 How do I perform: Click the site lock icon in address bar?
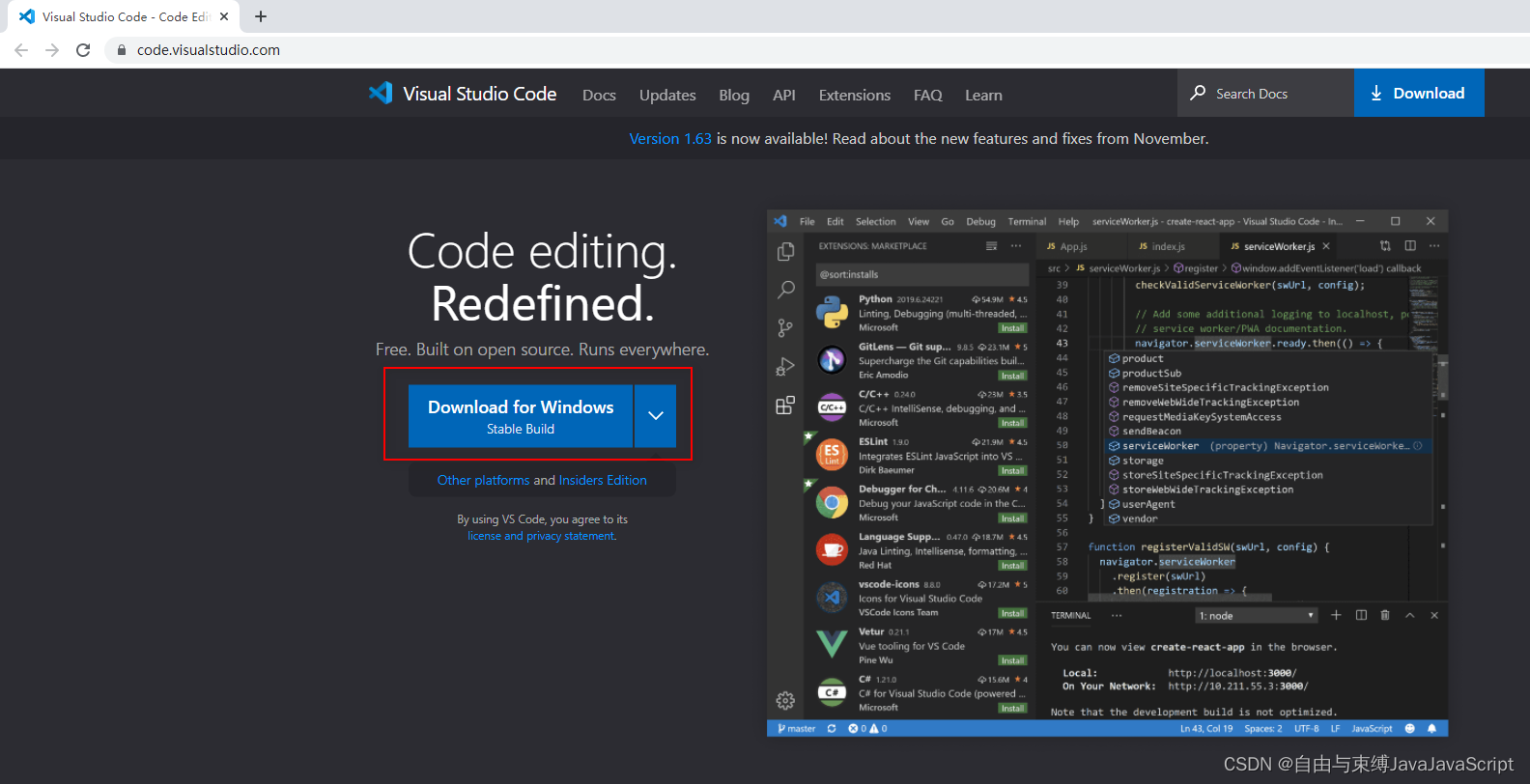121,50
